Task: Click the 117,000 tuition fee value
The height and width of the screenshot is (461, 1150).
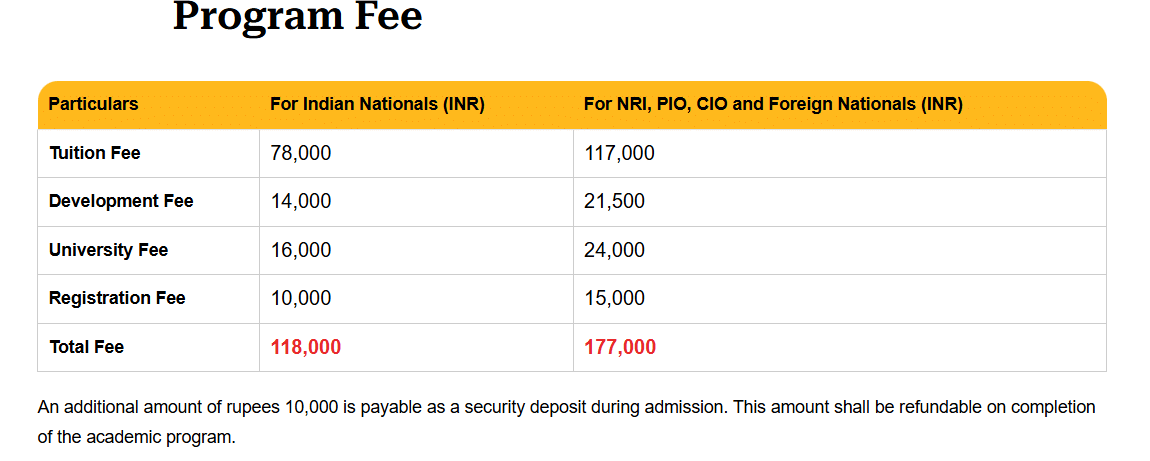Action: (x=619, y=153)
